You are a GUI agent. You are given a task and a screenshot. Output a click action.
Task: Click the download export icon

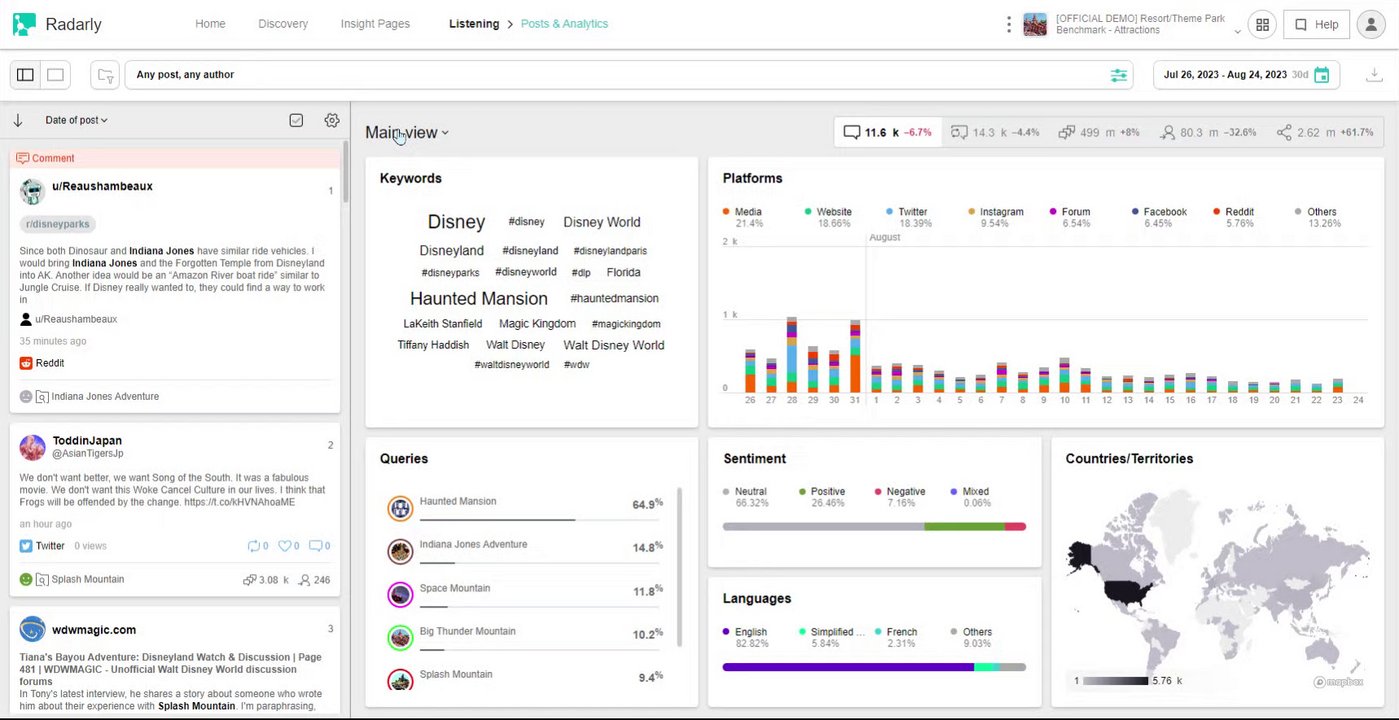(x=1373, y=75)
